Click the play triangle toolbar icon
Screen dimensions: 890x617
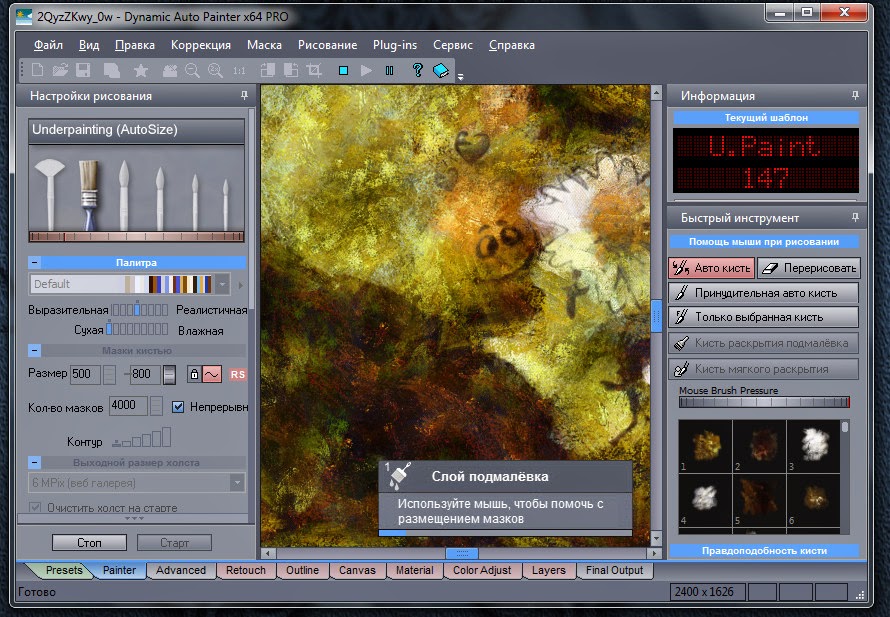click(x=366, y=70)
